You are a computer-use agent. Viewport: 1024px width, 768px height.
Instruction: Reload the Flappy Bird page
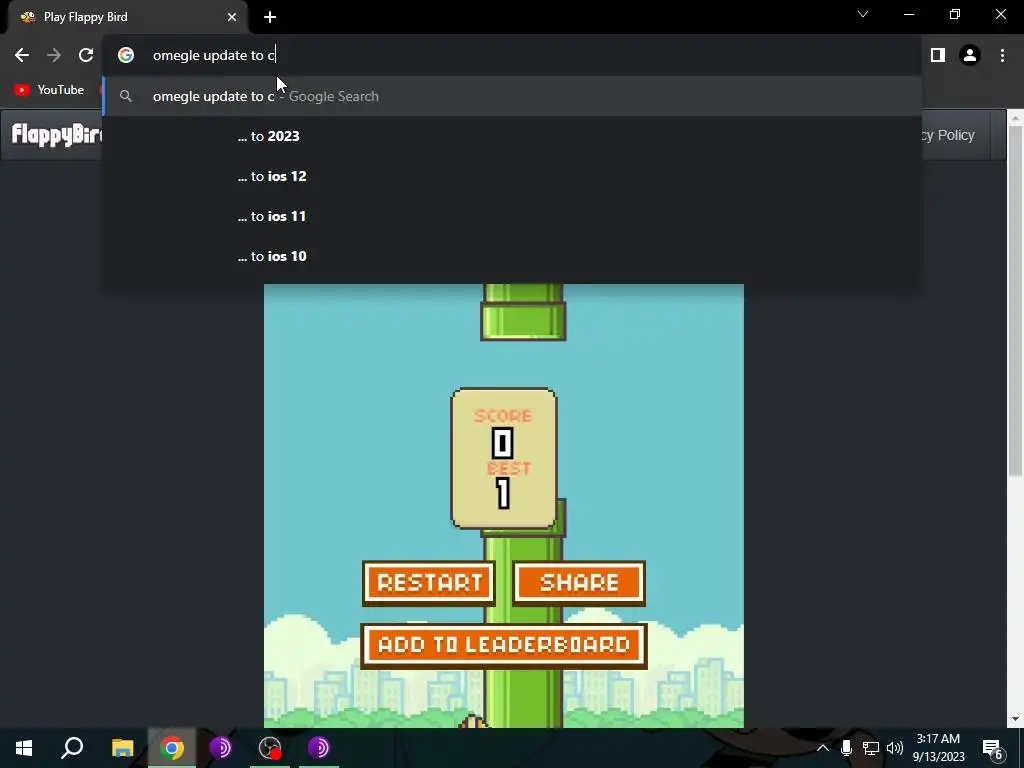(86, 56)
